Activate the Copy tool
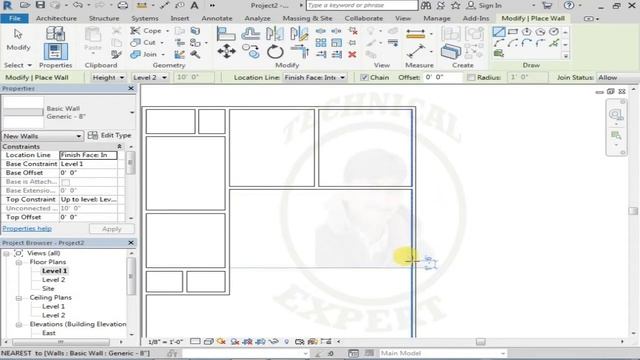Image resolution: width=640 pixels, height=360 pixels. 251,52
